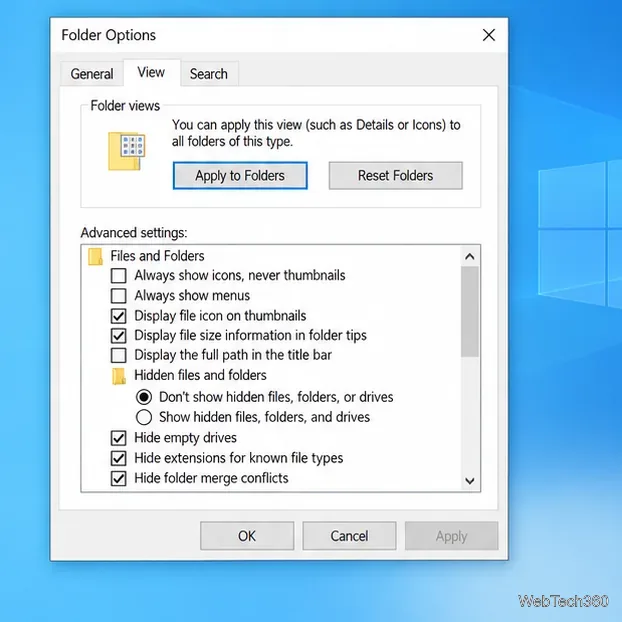Enable Display the full path checkbox
The image size is (622, 622).
(119, 355)
